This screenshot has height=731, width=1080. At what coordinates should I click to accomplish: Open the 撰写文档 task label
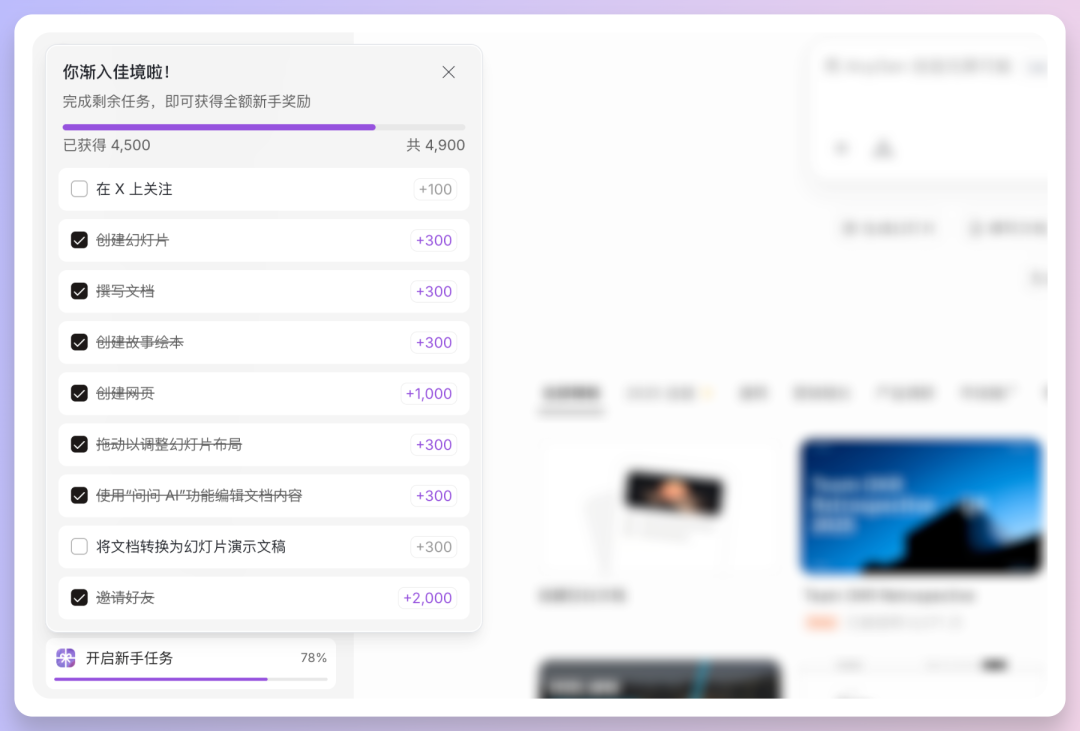[x=125, y=291]
